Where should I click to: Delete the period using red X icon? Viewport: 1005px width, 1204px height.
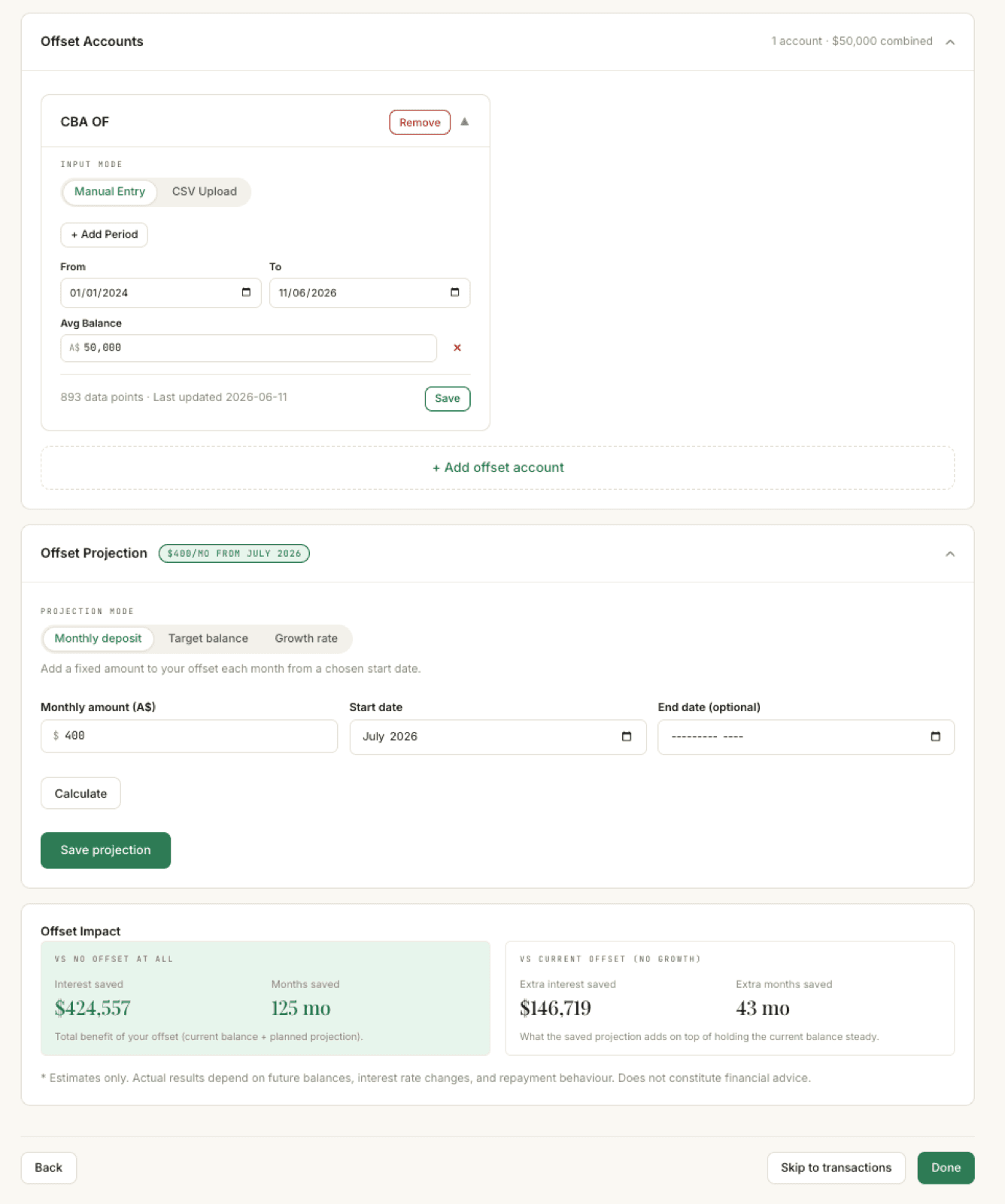(x=457, y=348)
